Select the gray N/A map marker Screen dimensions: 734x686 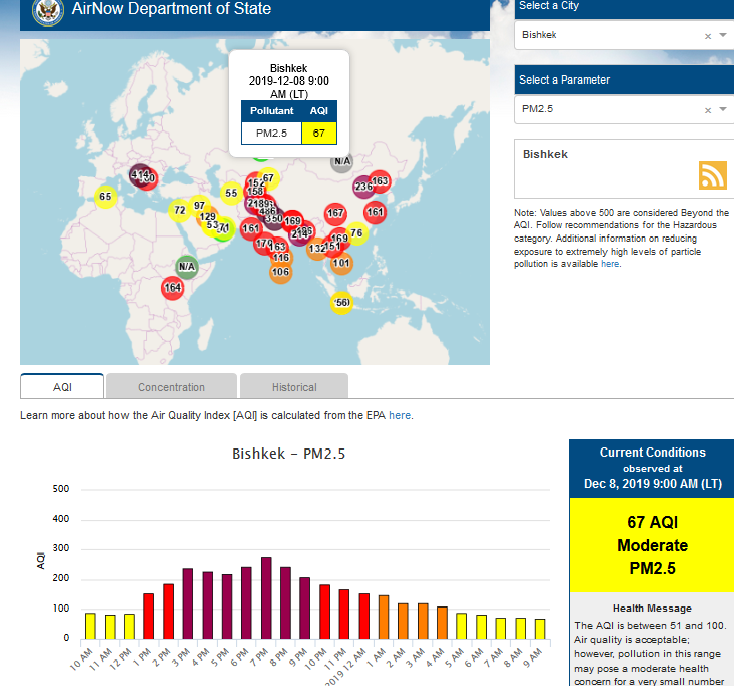(x=342, y=161)
